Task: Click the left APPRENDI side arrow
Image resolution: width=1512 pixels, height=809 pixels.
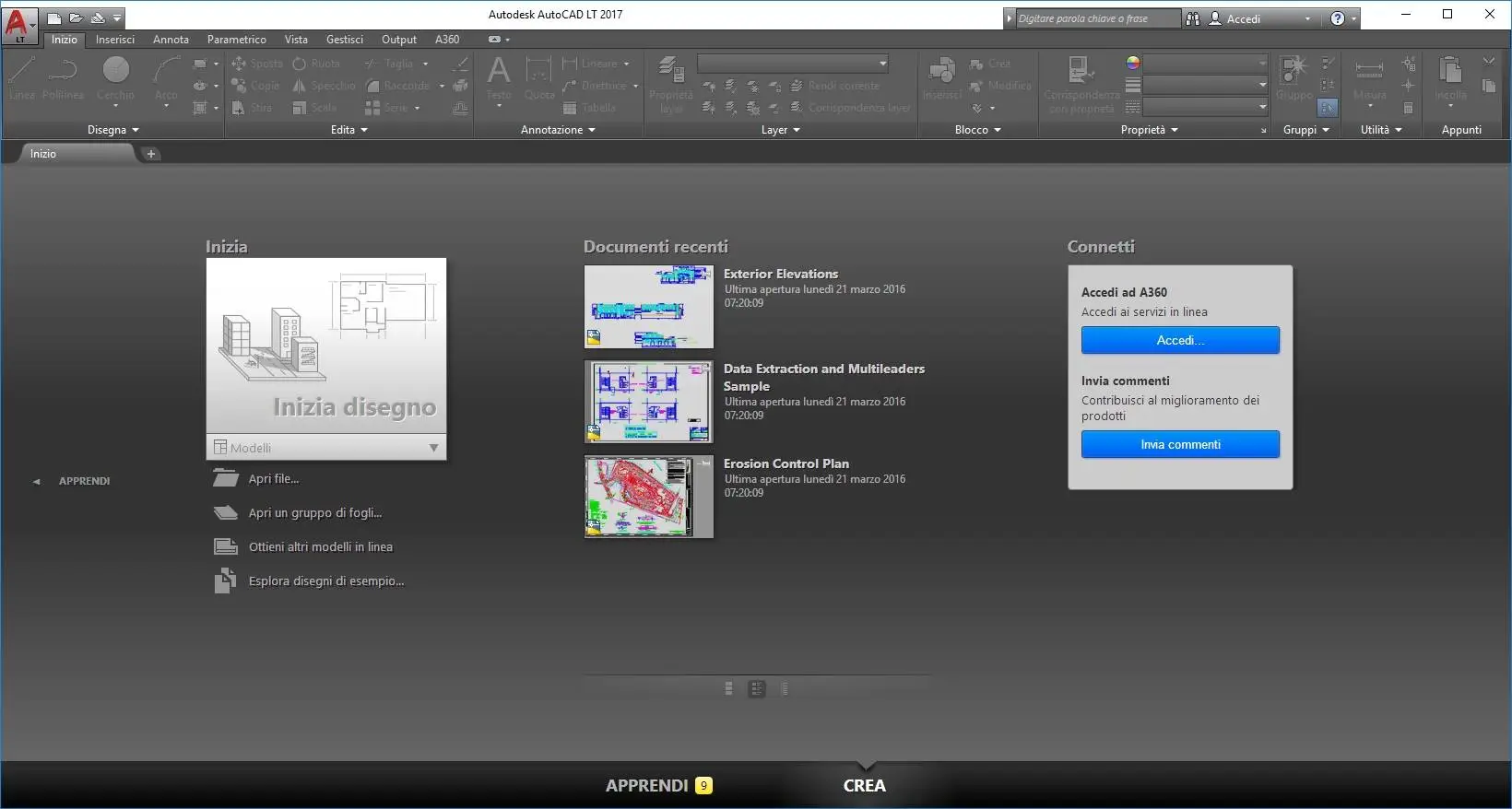Action: [37, 481]
